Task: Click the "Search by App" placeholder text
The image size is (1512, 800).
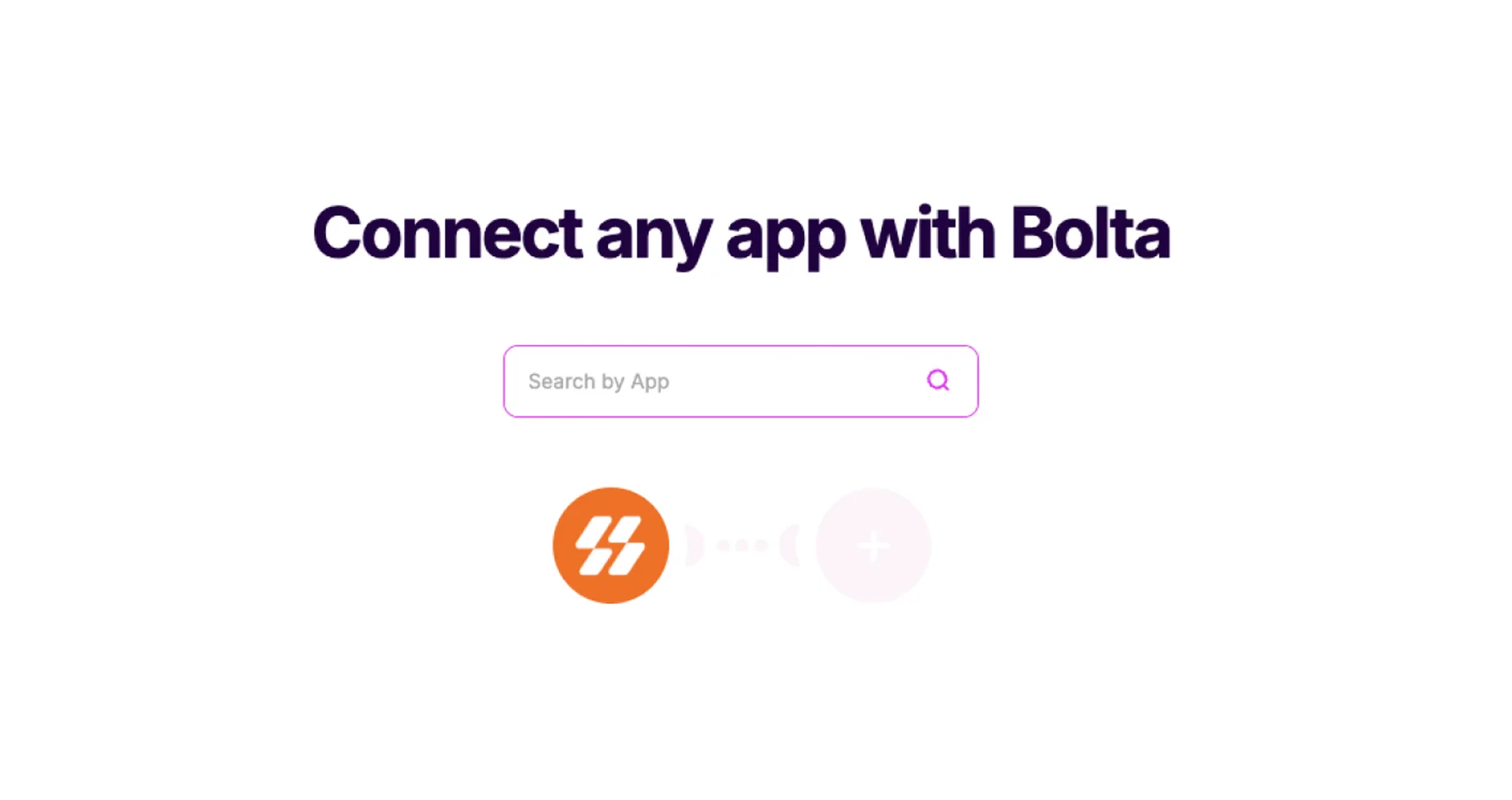Action: [598, 382]
